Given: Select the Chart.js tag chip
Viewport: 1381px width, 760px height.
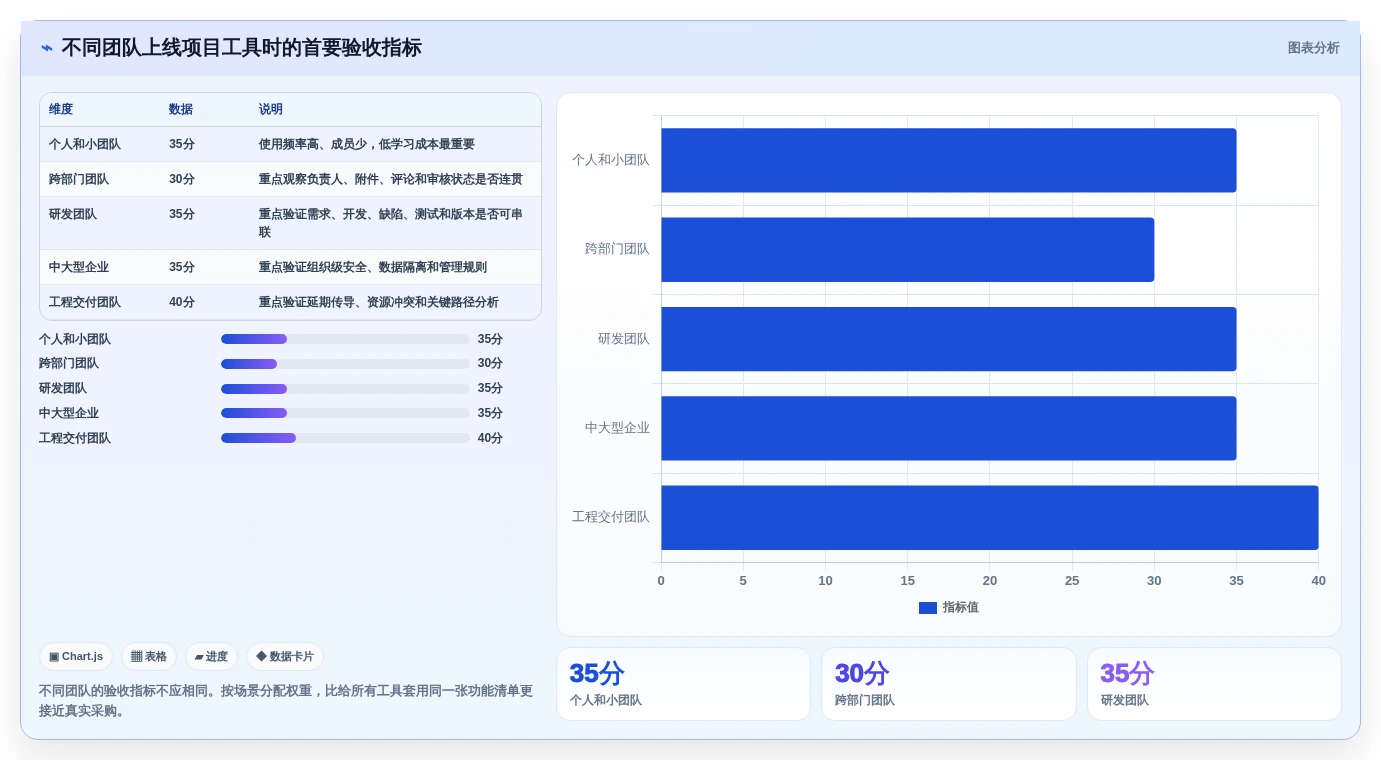Looking at the screenshot, I should coord(76,657).
